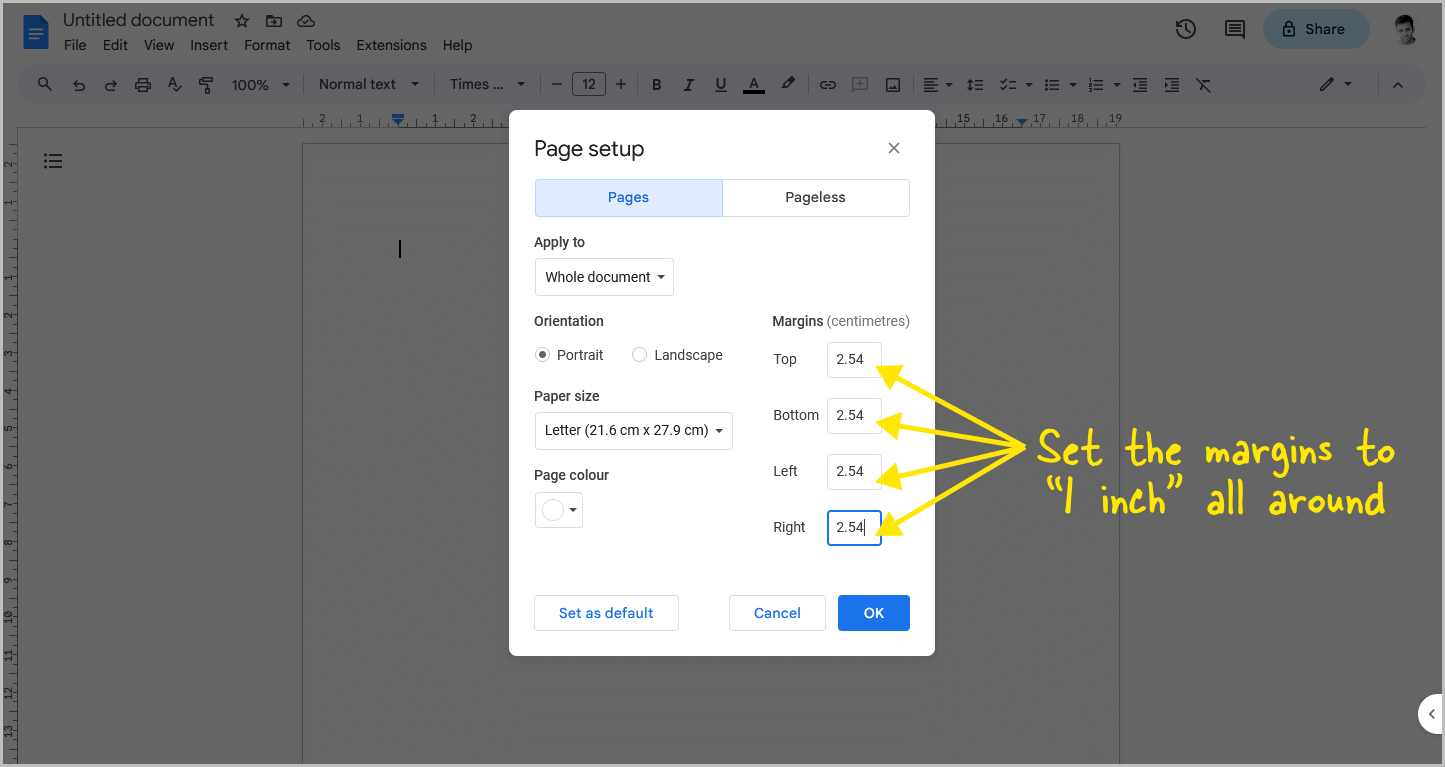Open the Extensions menu

coord(391,45)
